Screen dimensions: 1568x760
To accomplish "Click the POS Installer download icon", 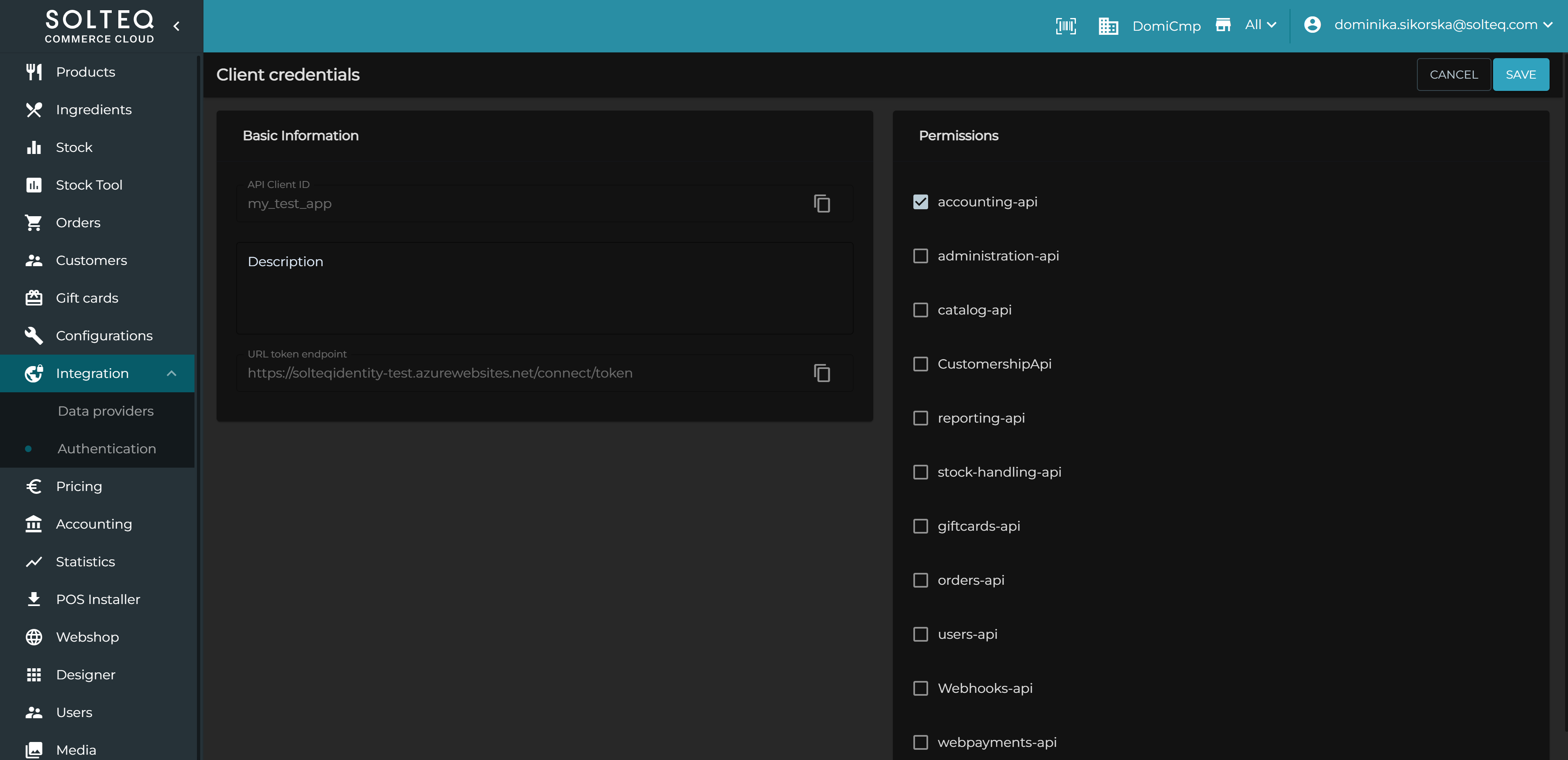I will coord(34,599).
